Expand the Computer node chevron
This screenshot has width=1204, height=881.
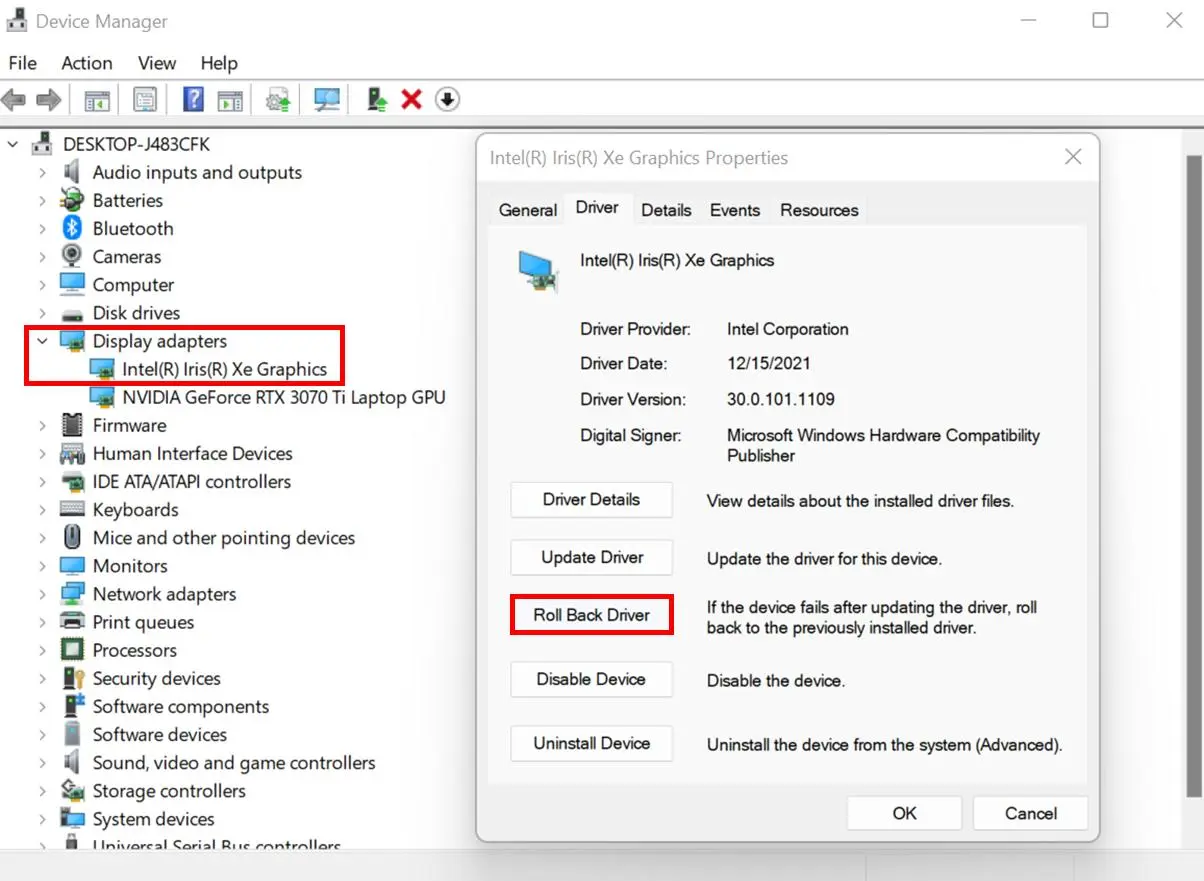click(x=42, y=285)
